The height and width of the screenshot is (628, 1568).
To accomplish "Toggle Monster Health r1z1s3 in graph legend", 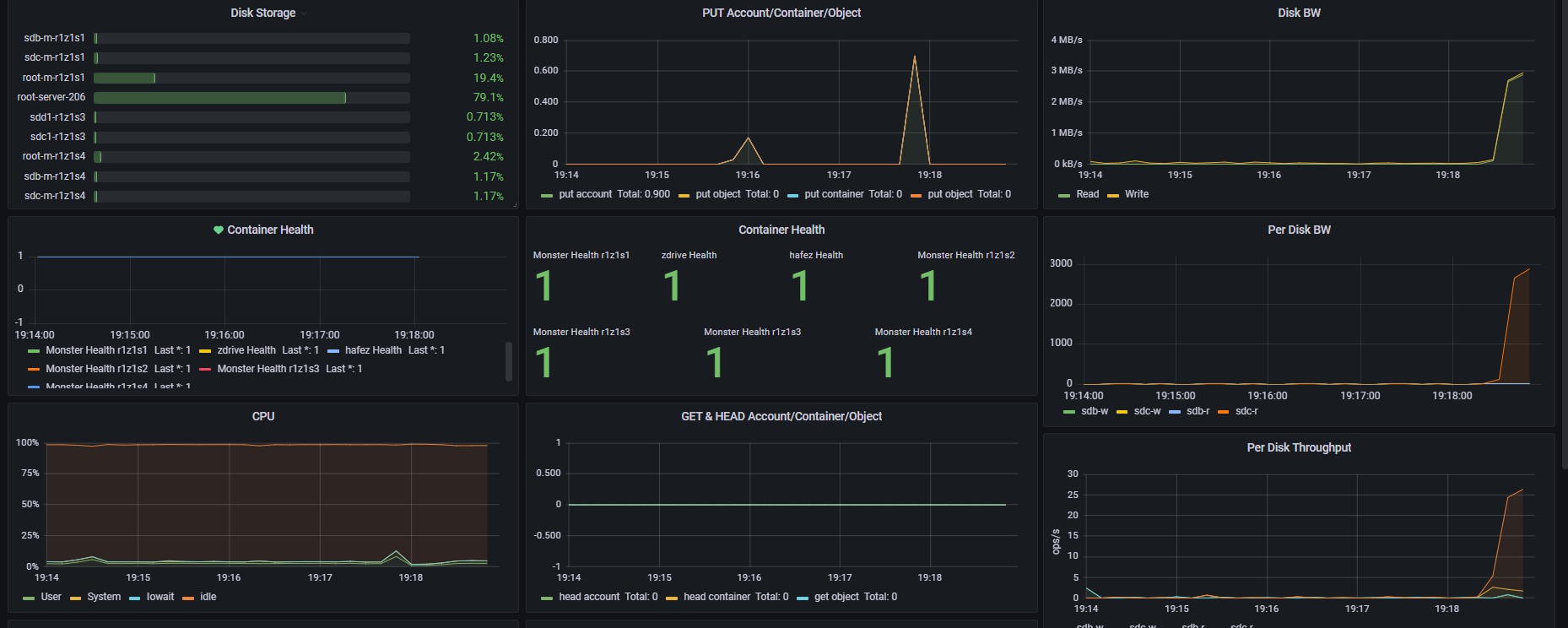I will pyautogui.click(x=268, y=369).
